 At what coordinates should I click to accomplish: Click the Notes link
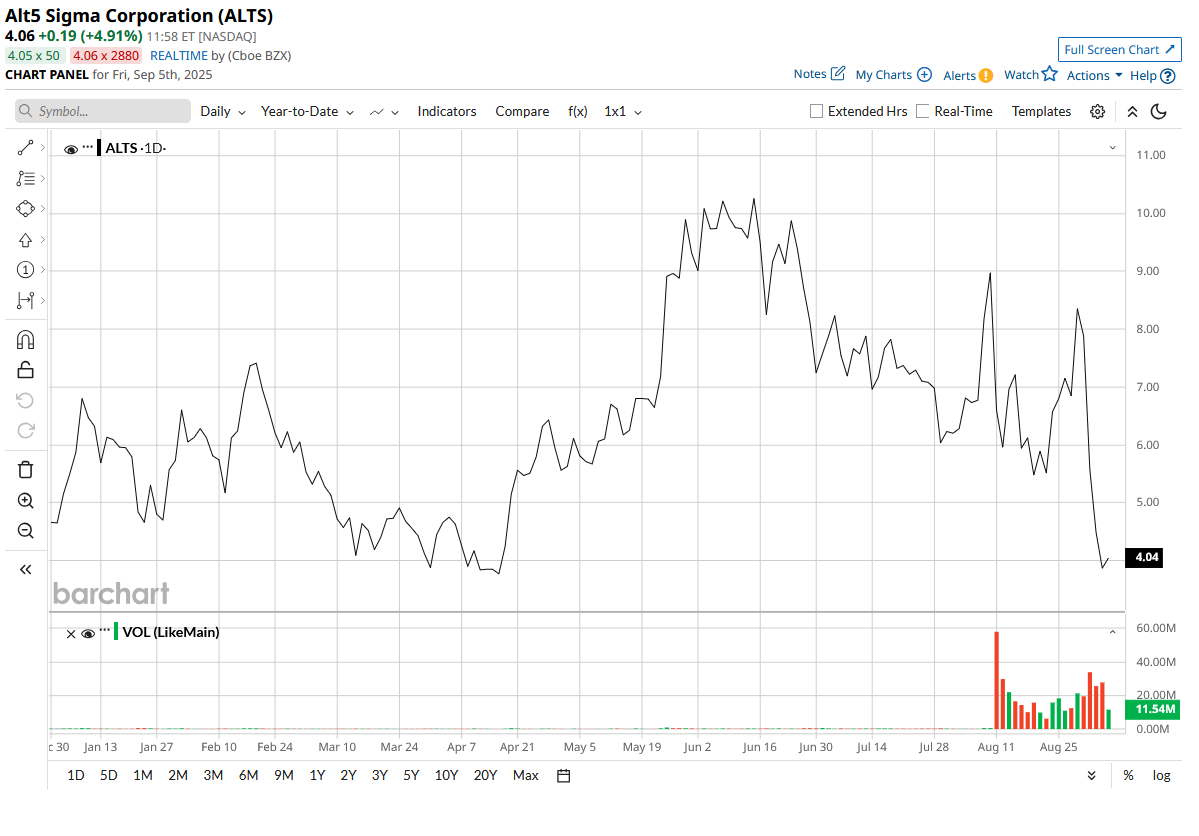(x=810, y=73)
